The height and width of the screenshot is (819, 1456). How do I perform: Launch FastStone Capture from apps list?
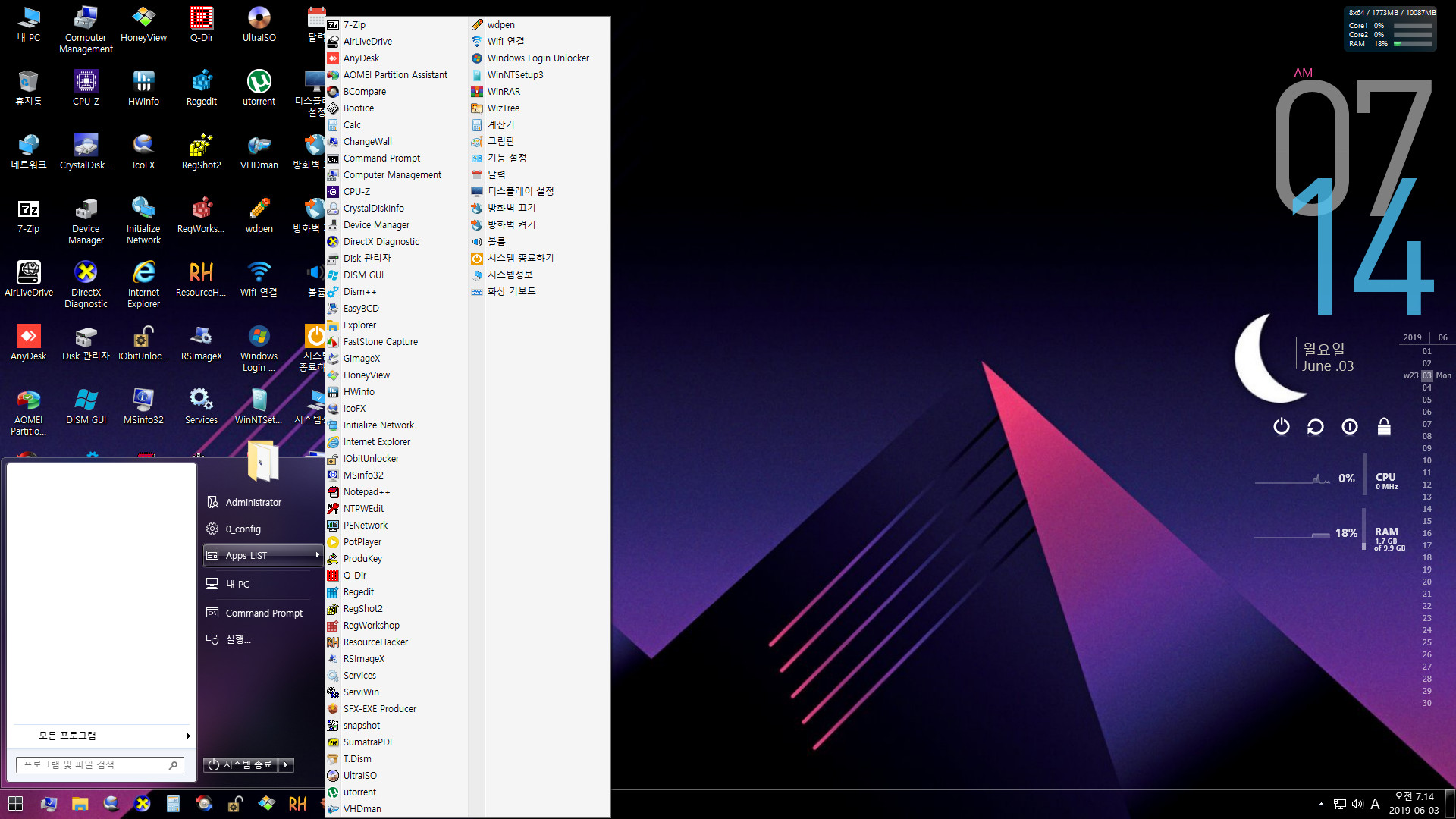(x=395, y=341)
